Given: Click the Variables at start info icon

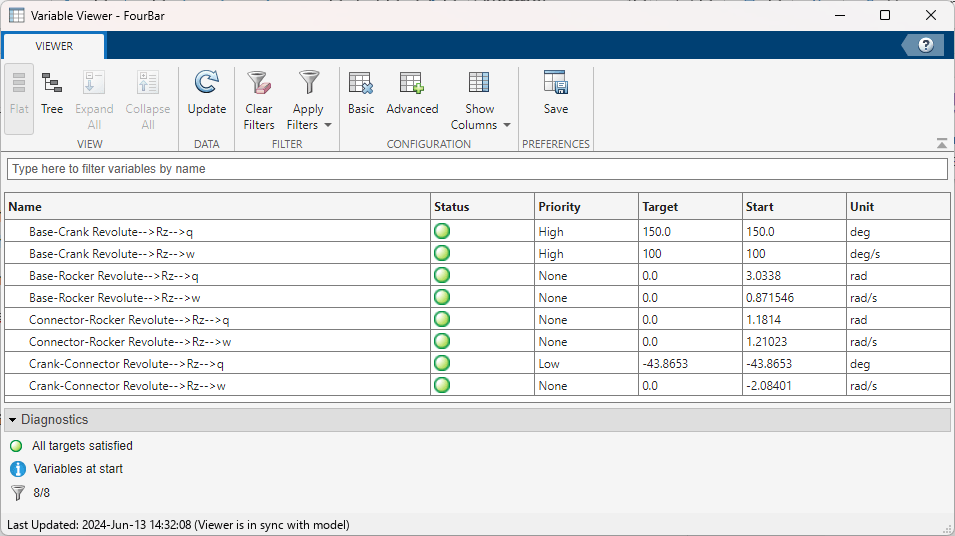Looking at the screenshot, I should pos(17,469).
